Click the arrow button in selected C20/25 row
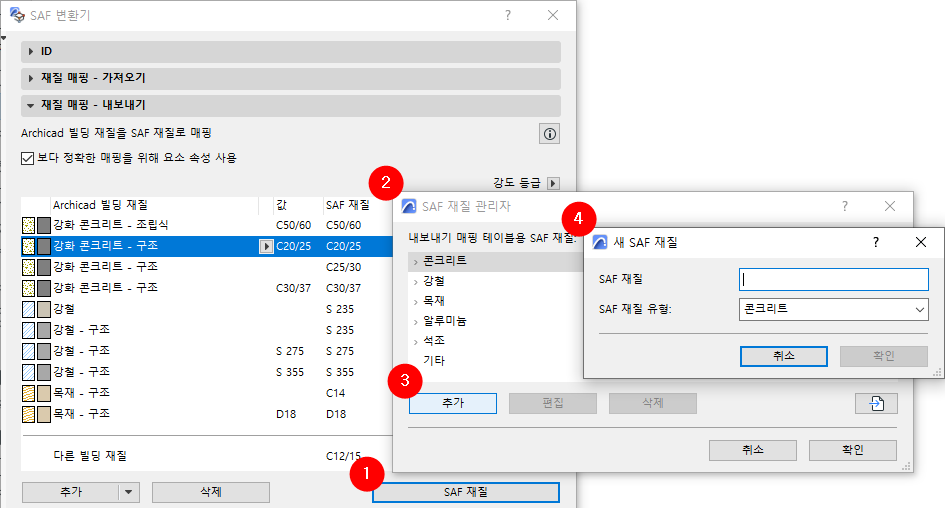945x508 pixels. [266, 246]
